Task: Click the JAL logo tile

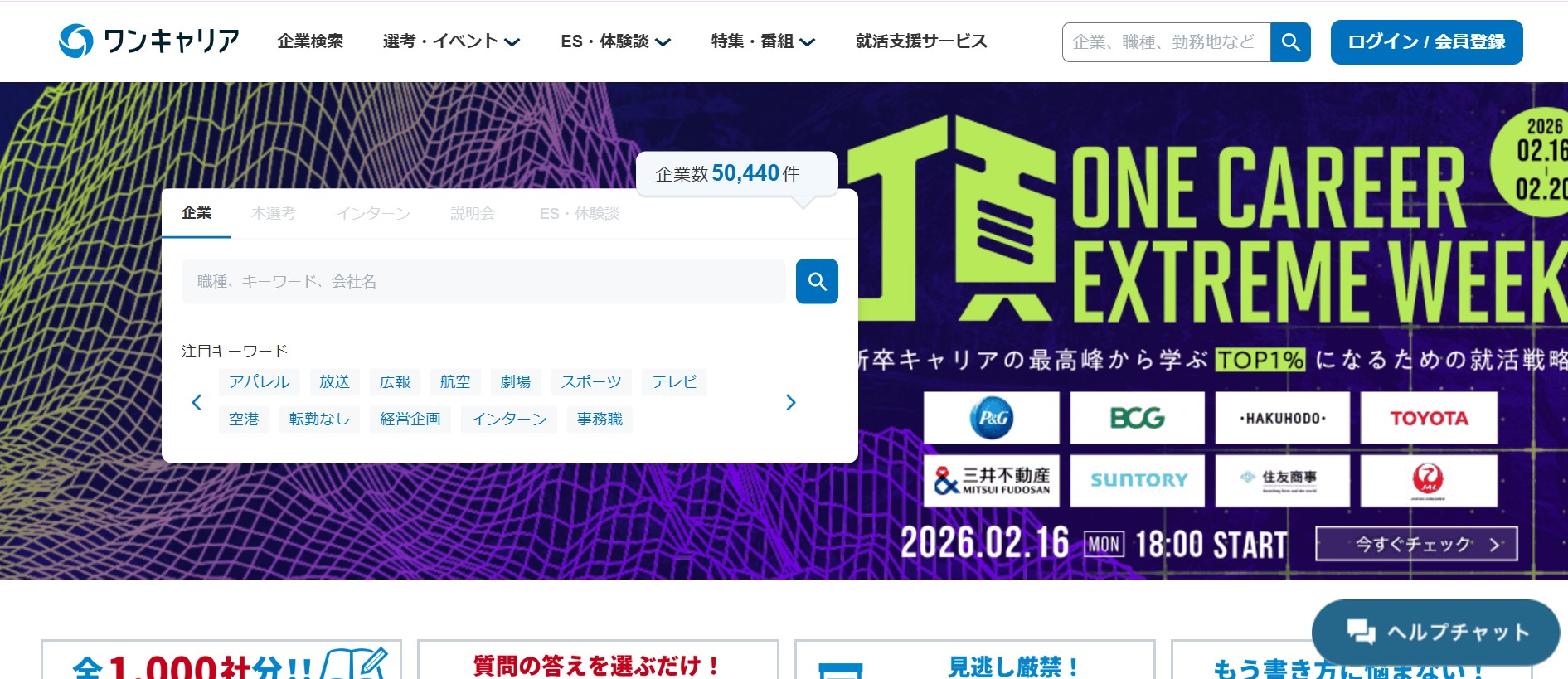Action: coord(1429,480)
